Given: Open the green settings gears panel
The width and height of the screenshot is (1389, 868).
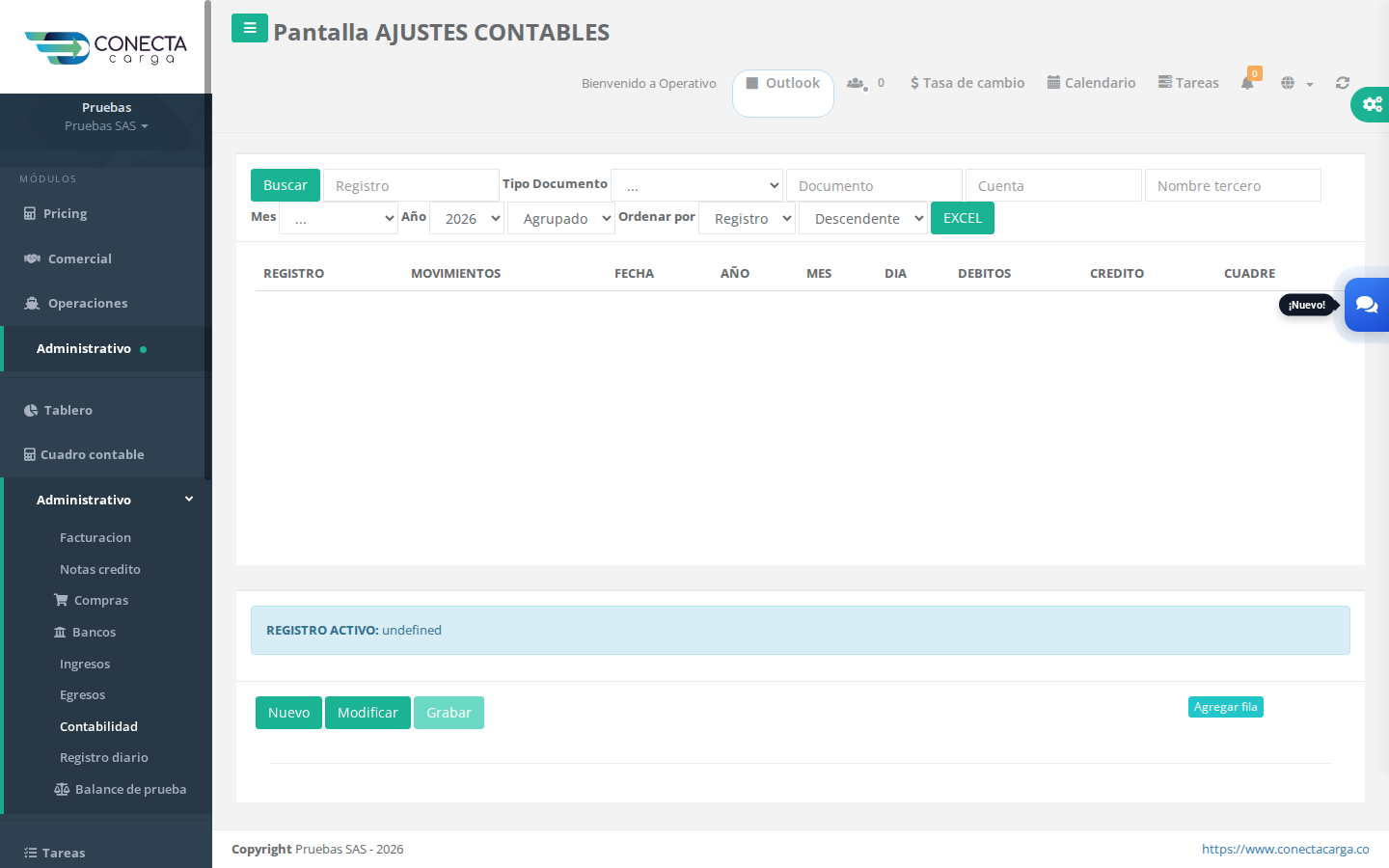Looking at the screenshot, I should pos(1371,104).
